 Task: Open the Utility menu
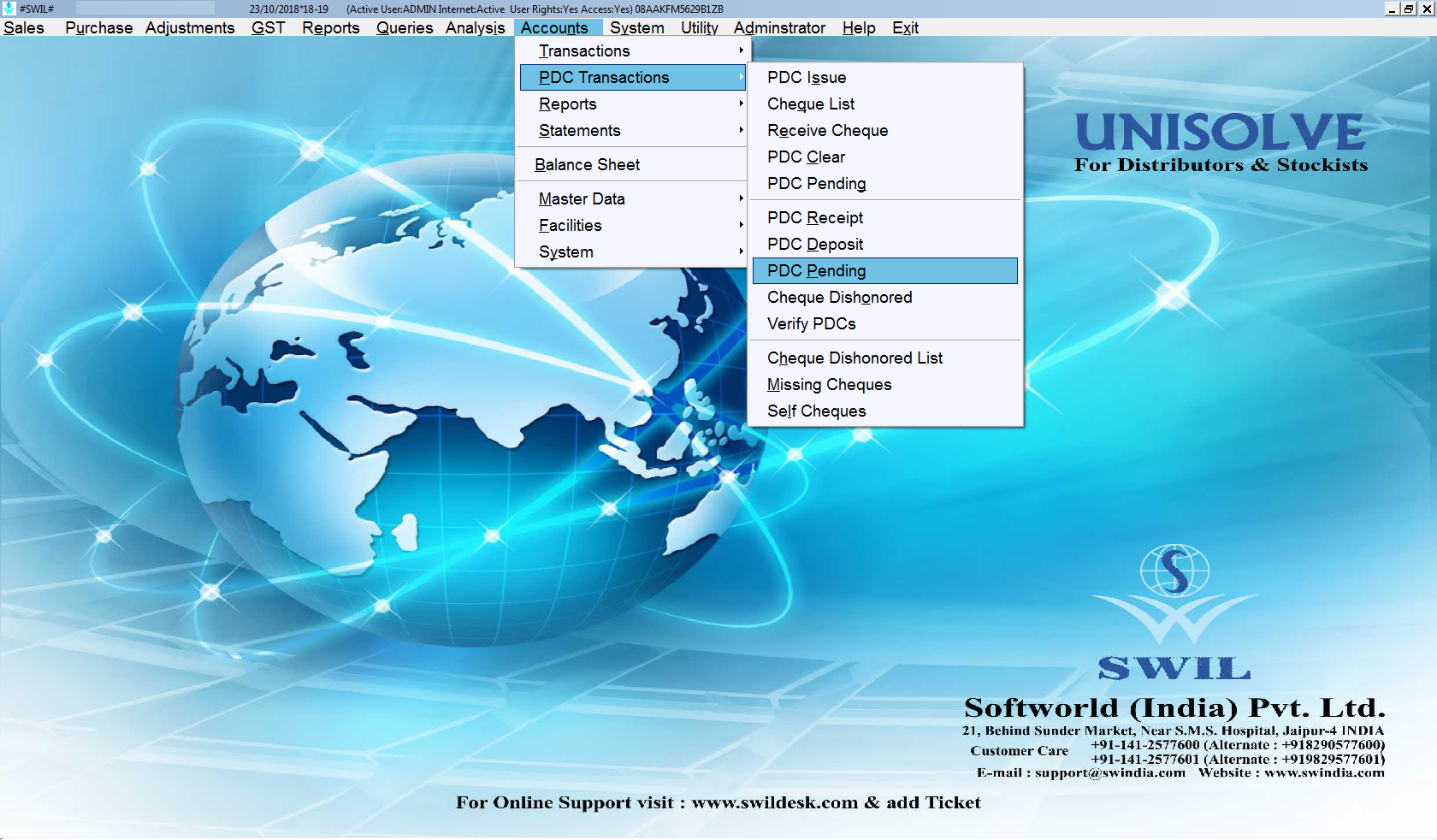[x=700, y=28]
